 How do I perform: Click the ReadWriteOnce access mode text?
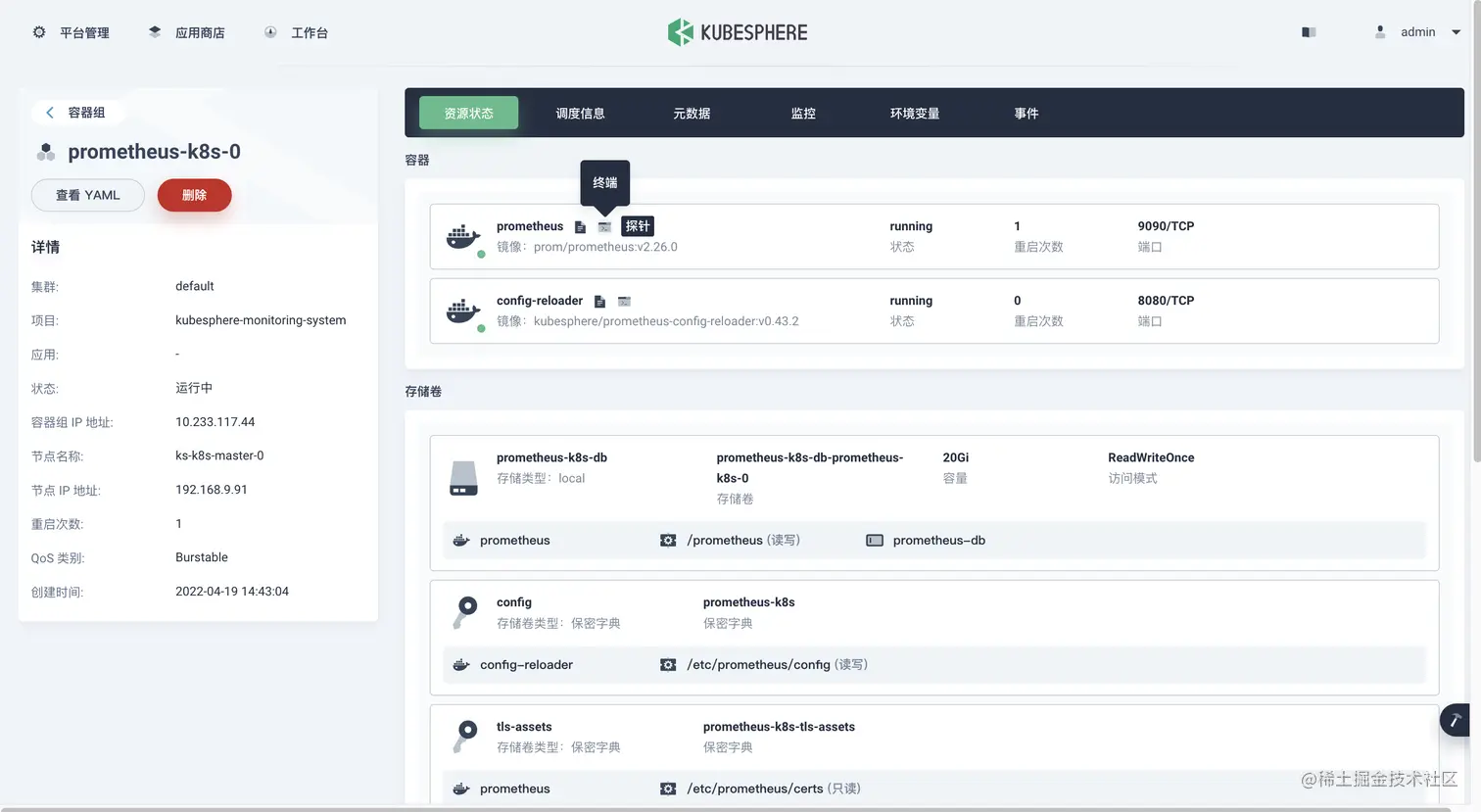click(1151, 457)
